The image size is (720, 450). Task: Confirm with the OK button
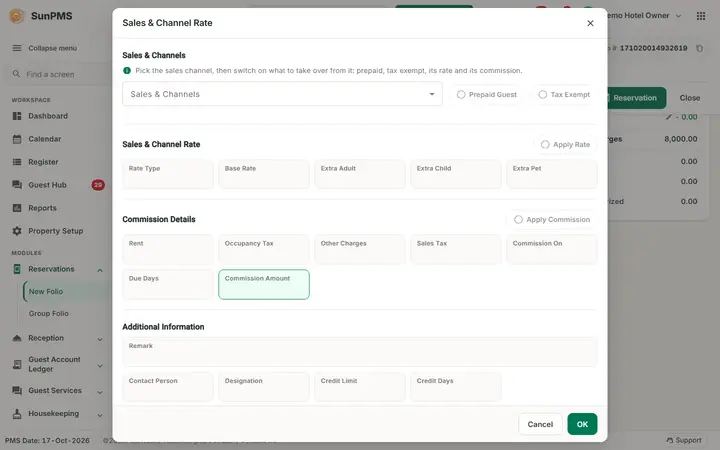tap(582, 424)
